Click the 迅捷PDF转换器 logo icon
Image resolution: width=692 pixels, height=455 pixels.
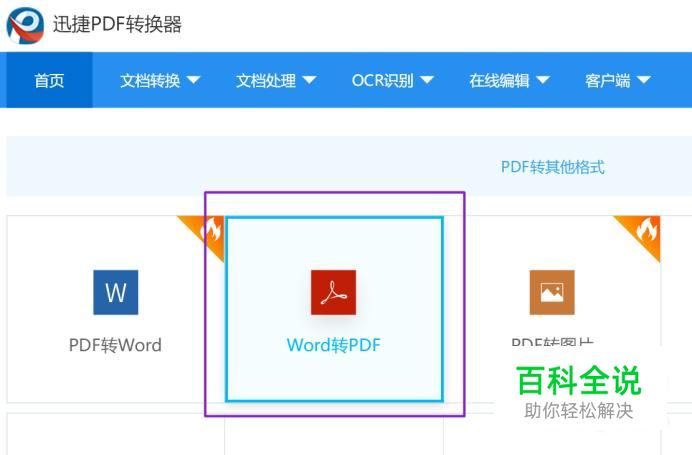pos(25,25)
